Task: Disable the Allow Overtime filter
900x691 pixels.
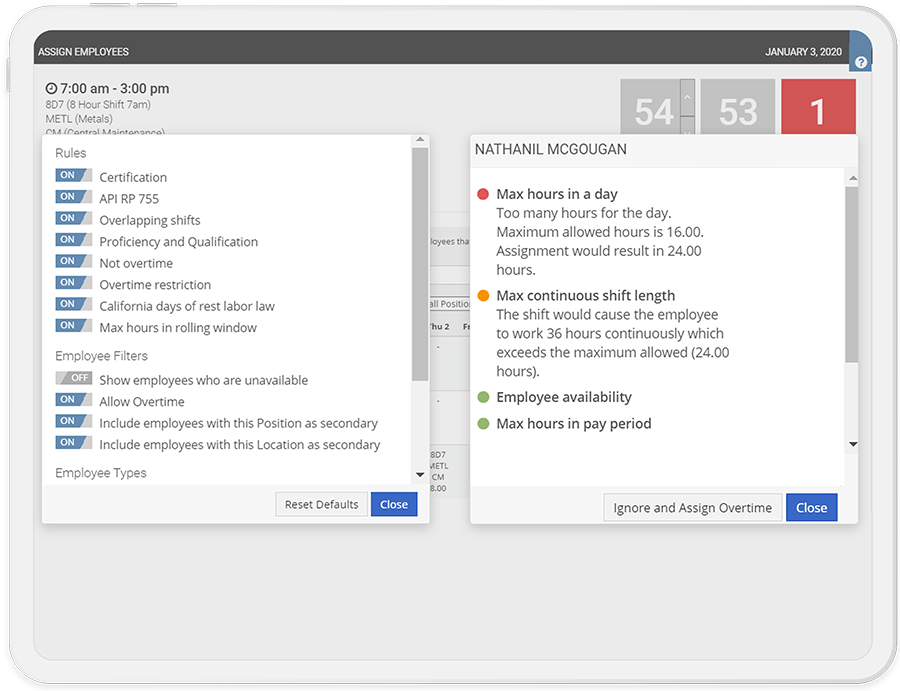Action: pos(73,399)
